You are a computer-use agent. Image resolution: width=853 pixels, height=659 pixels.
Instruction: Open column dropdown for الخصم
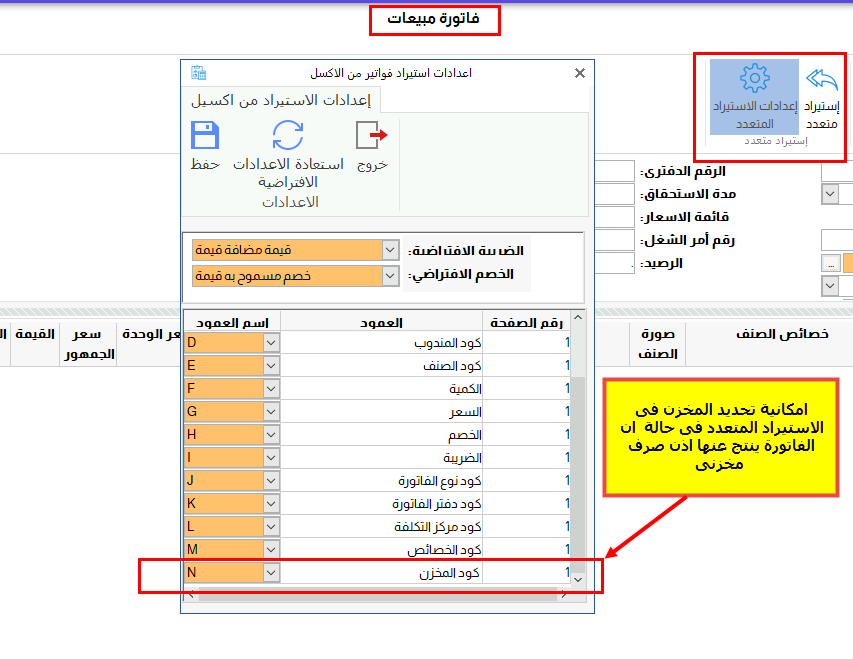tap(271, 434)
